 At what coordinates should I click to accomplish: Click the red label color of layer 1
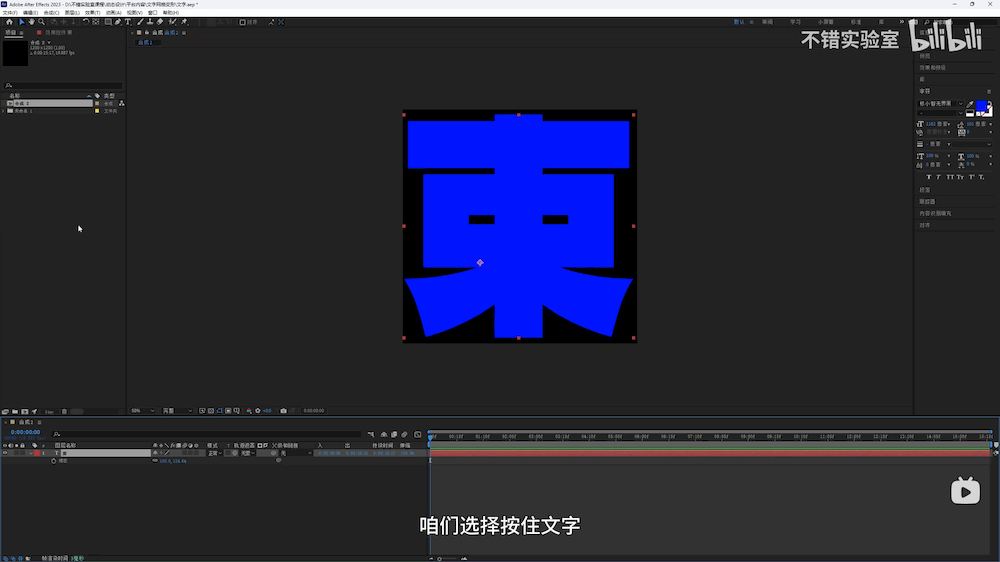36,453
